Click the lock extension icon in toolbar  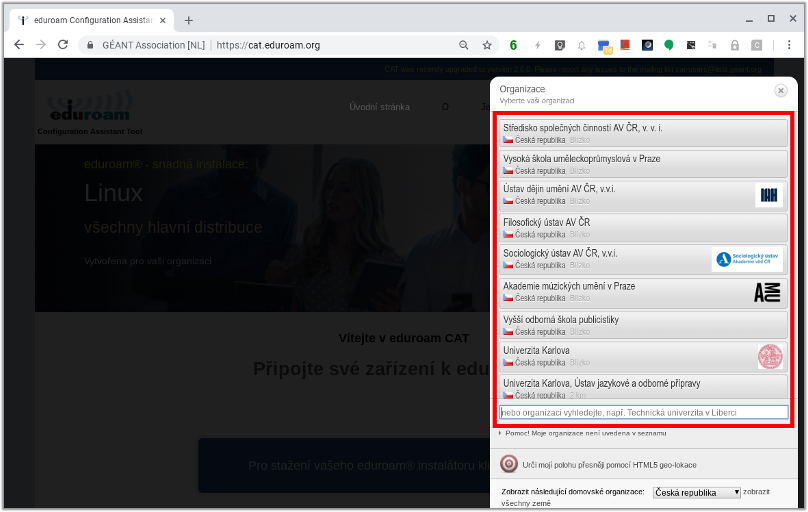pyautogui.click(x=735, y=45)
